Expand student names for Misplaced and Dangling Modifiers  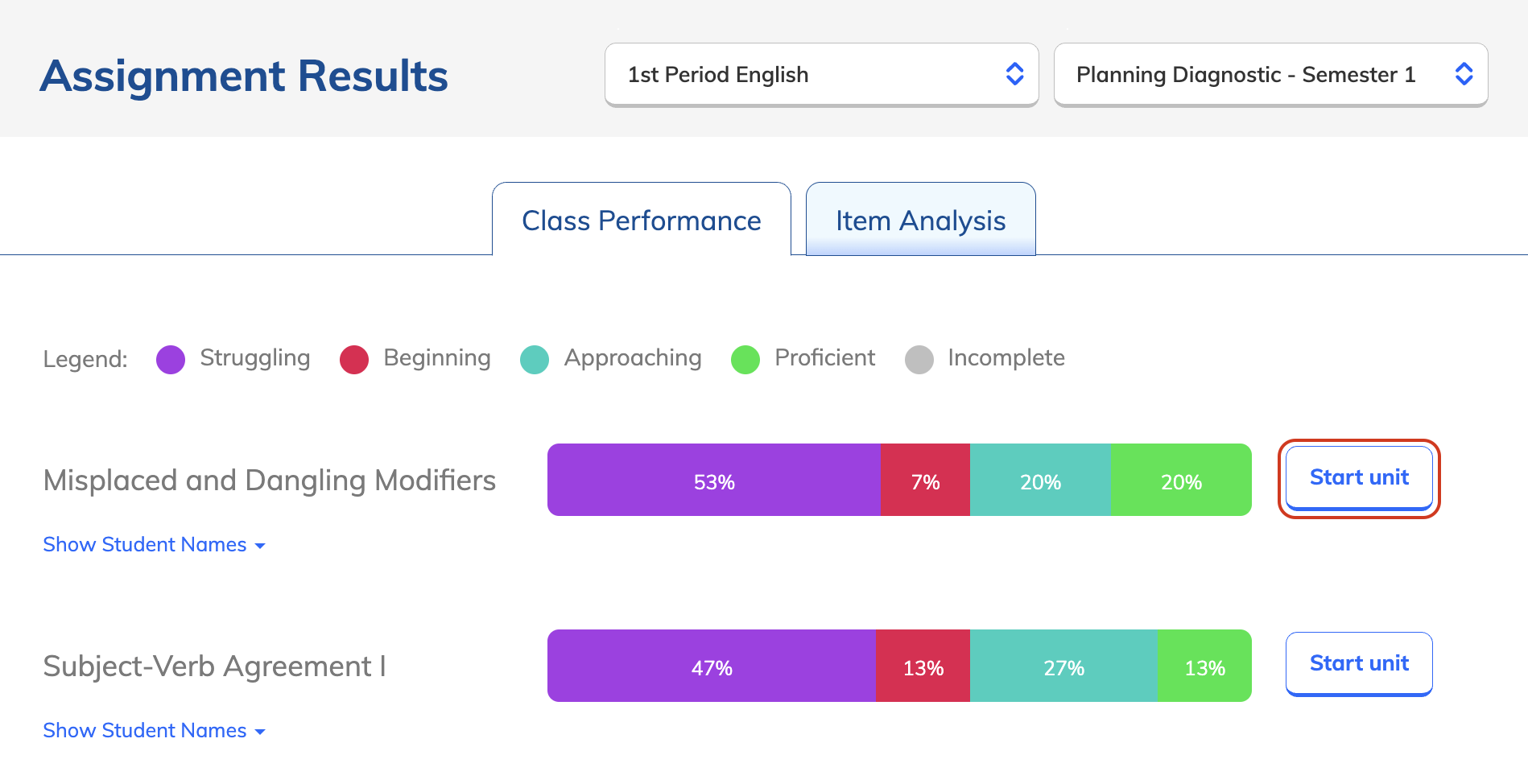[154, 545]
